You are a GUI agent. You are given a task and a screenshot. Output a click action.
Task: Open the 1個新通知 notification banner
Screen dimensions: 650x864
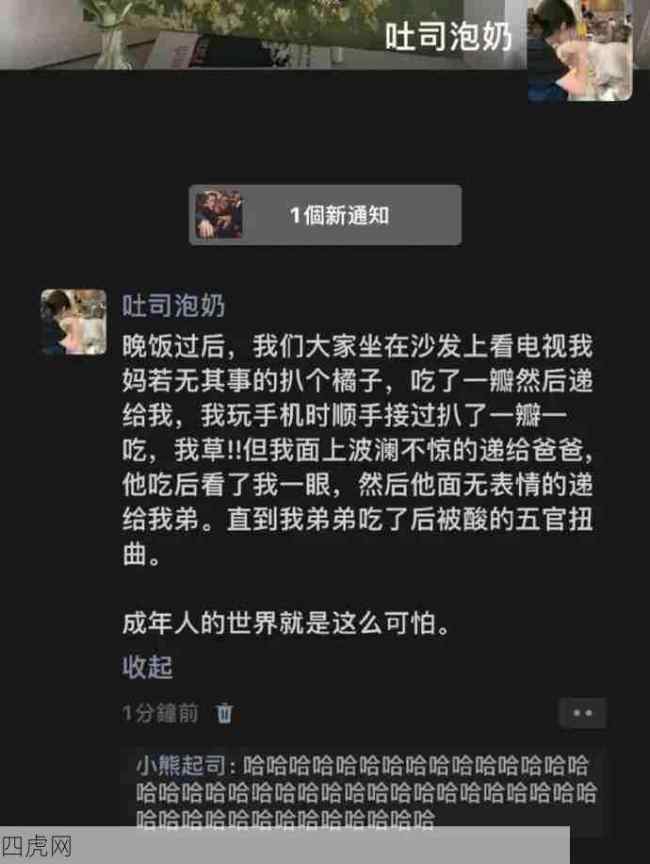(325, 215)
